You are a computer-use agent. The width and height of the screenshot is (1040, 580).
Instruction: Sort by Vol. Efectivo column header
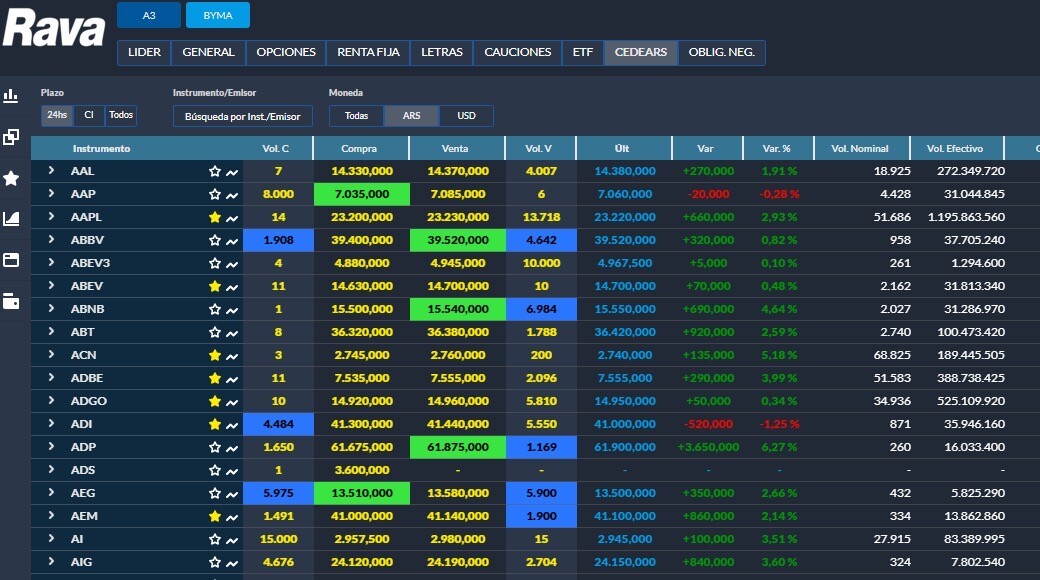[x=955, y=149]
